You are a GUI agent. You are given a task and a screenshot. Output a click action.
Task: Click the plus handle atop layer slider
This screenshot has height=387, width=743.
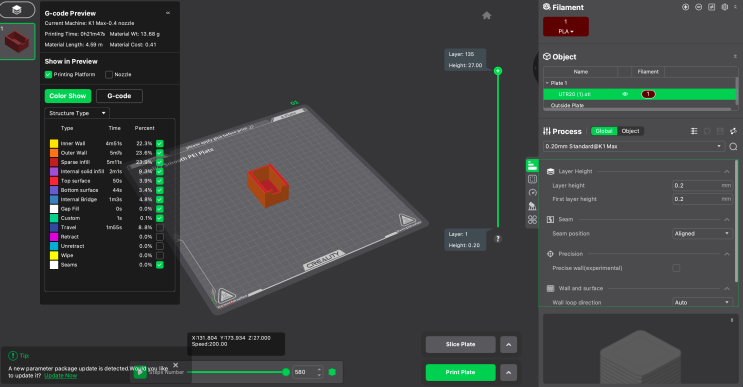(498, 71)
